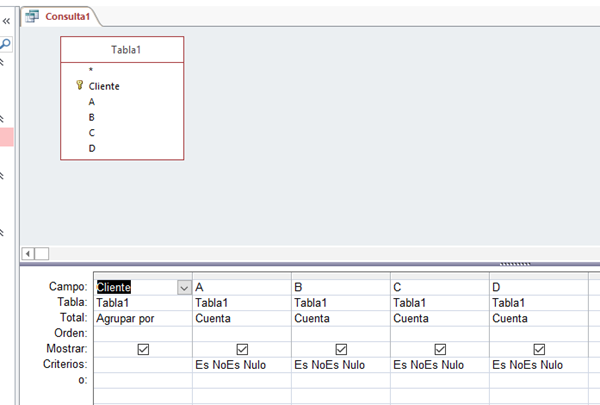Click the left scroll arrow of the table pane
This screenshot has height=405, width=600.
[28, 253]
